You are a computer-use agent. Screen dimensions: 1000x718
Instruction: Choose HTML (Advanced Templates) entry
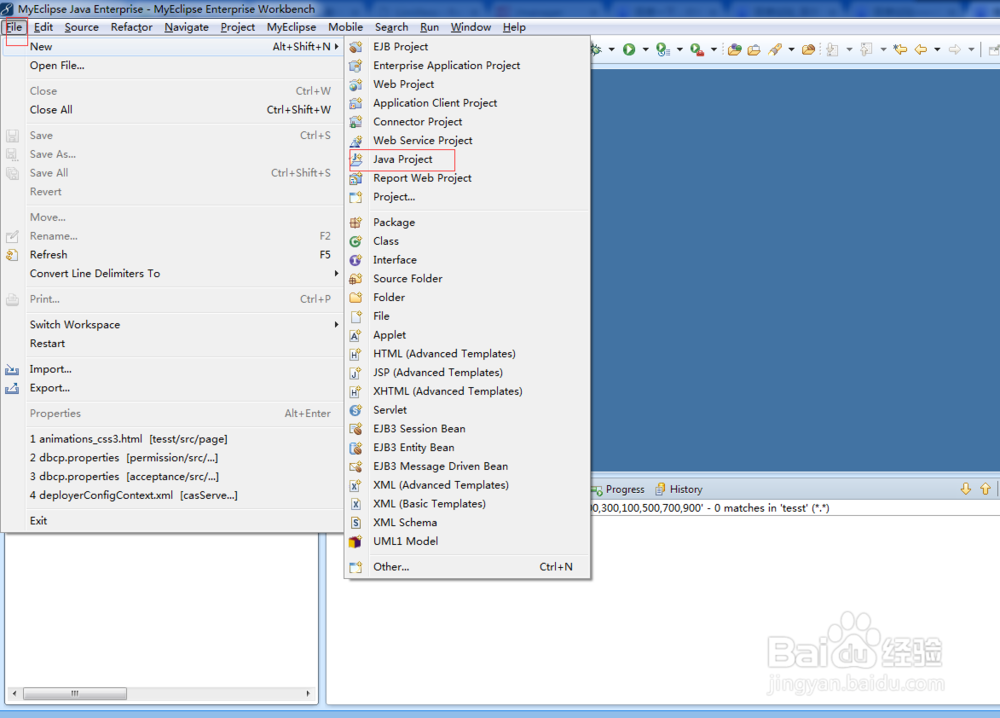point(444,354)
